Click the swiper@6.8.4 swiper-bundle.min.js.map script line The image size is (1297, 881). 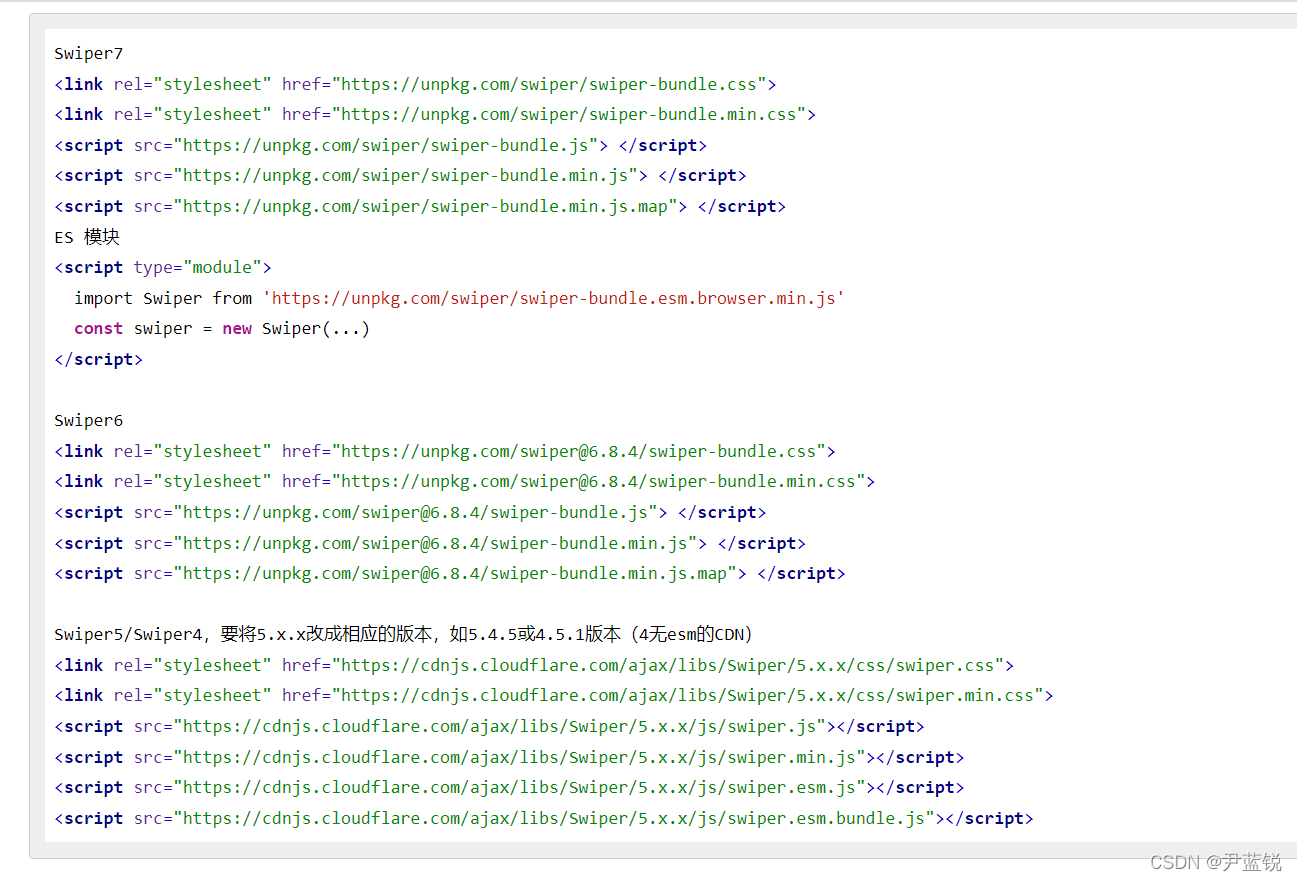(x=450, y=573)
